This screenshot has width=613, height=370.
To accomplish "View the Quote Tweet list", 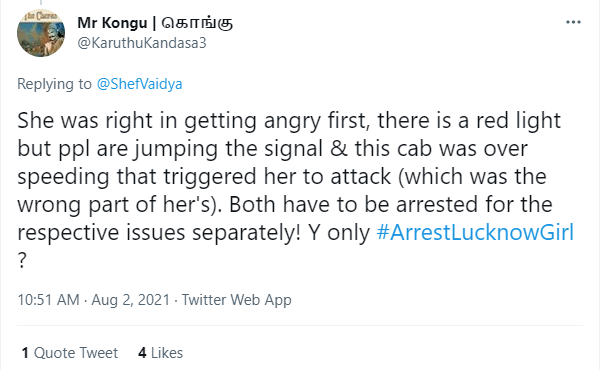I will coord(70,353).
